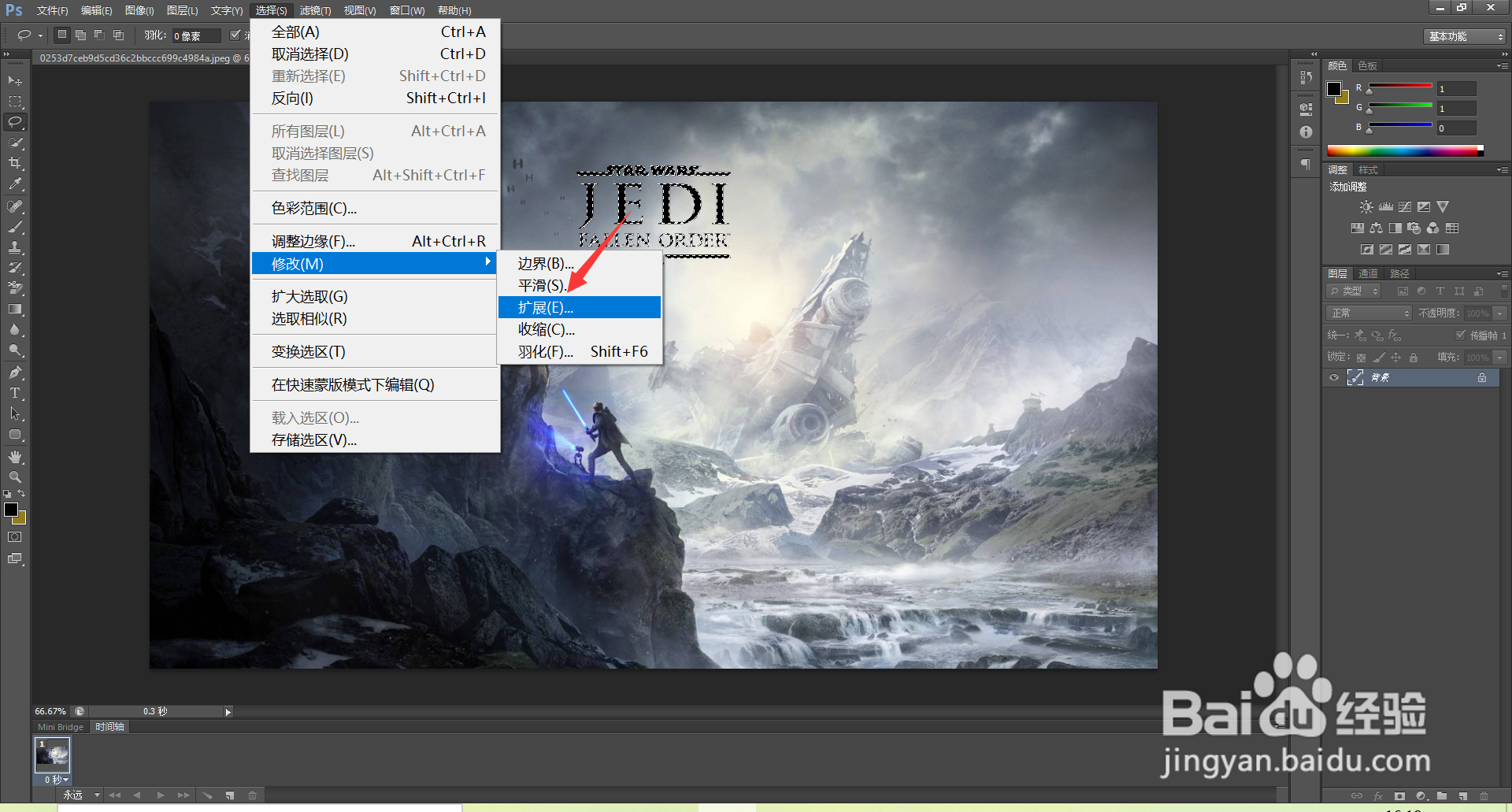The image size is (1512, 812).
Task: Click the Color Balance adjustment icon
Action: tap(1376, 228)
